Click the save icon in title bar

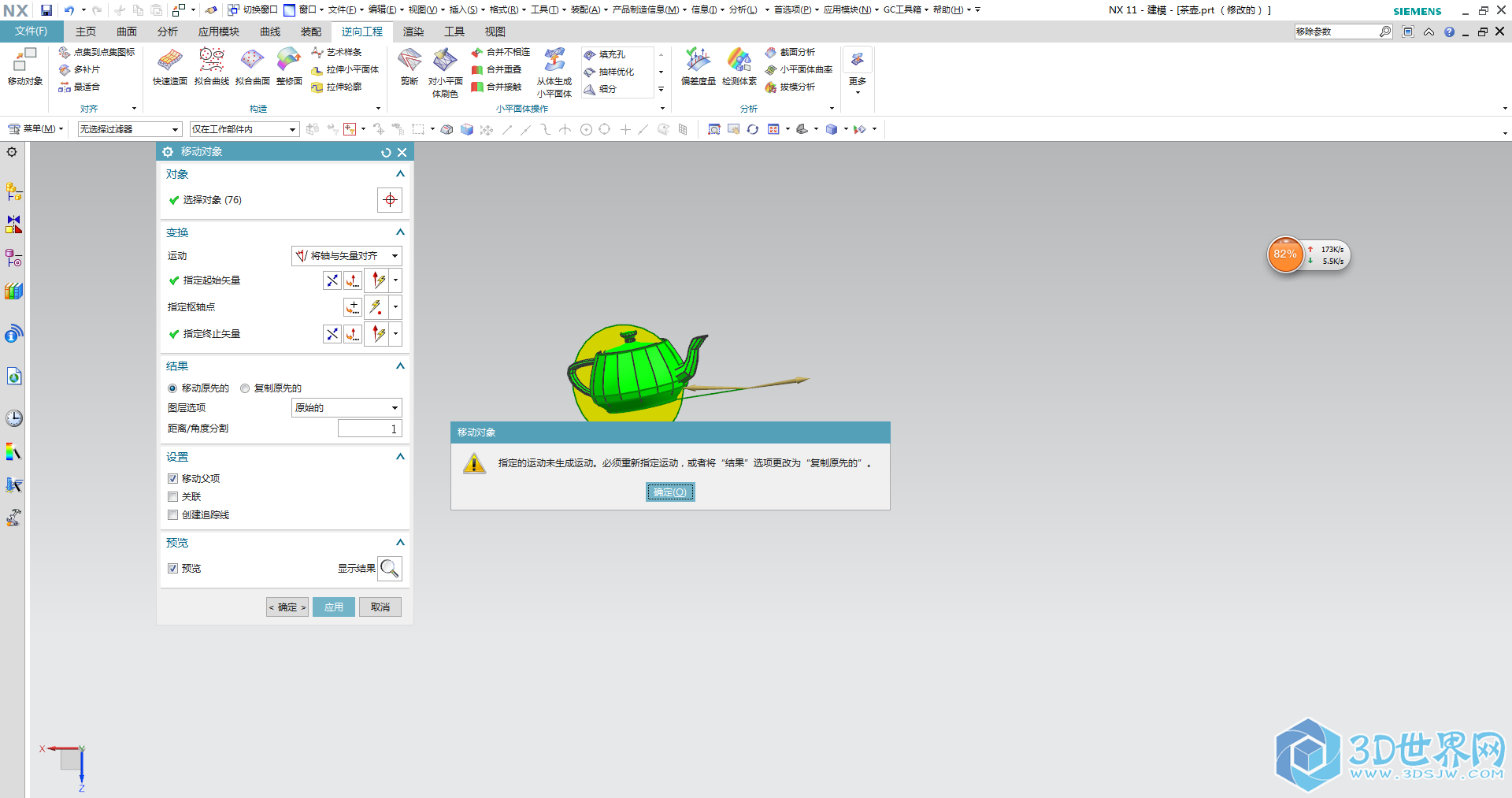click(x=46, y=10)
